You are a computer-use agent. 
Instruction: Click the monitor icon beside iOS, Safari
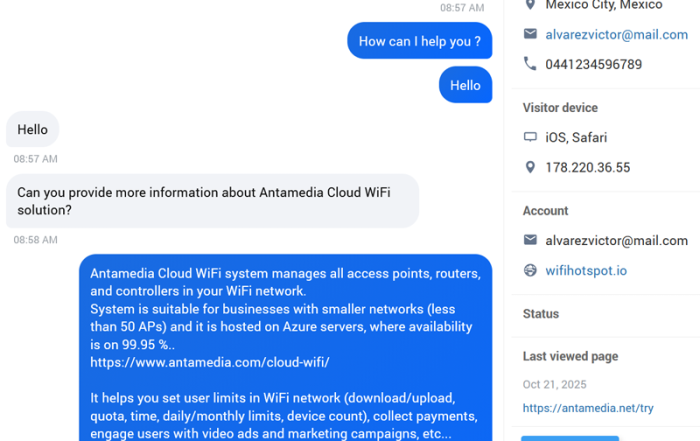click(530, 138)
